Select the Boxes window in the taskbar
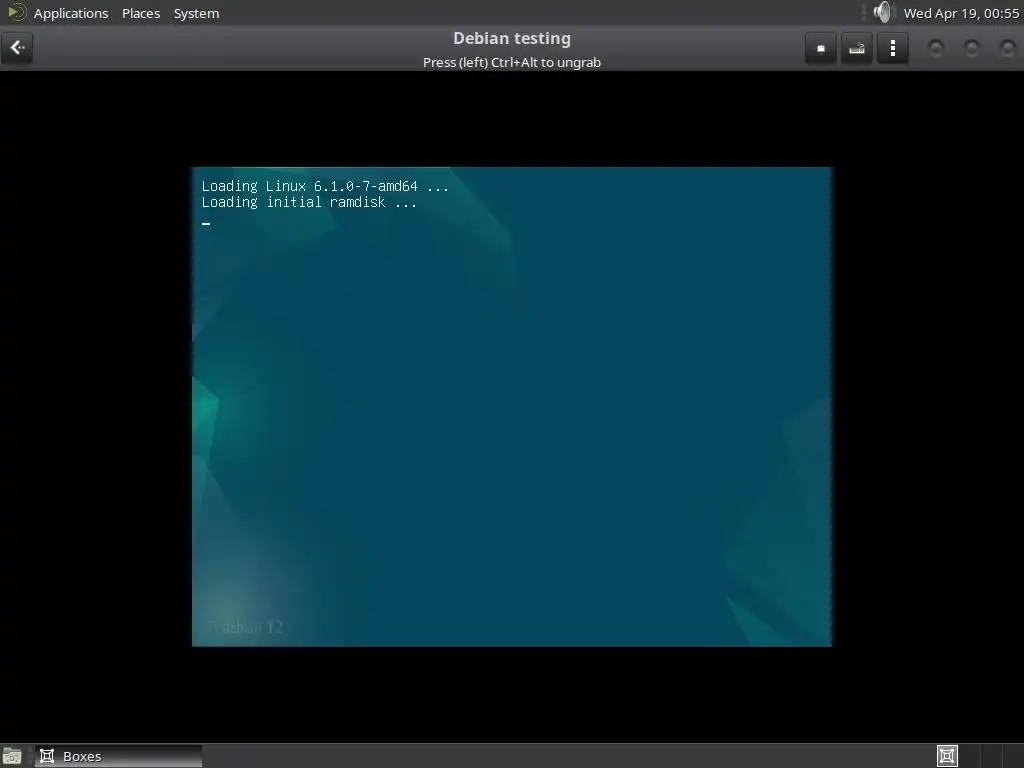The width and height of the screenshot is (1024, 768). pyautogui.click(x=118, y=756)
